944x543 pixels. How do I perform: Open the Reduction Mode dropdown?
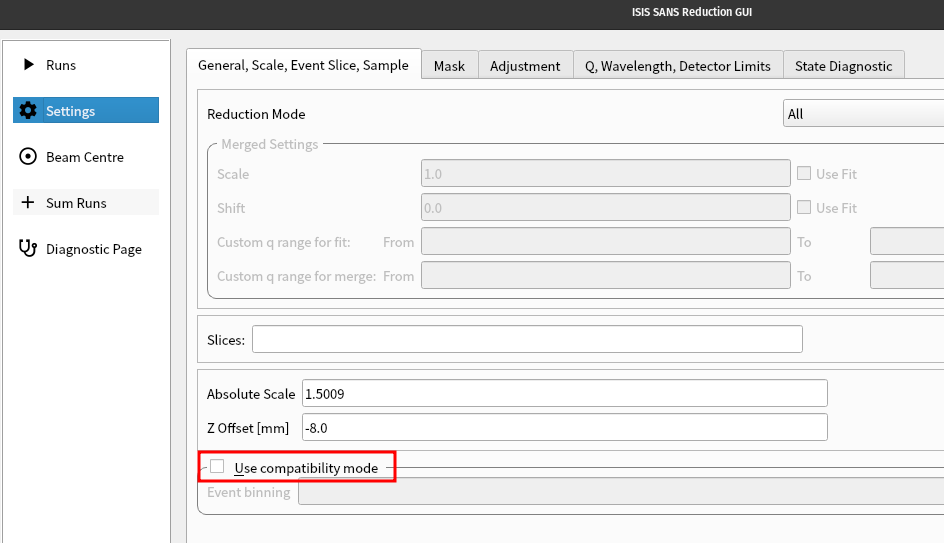tap(863, 114)
